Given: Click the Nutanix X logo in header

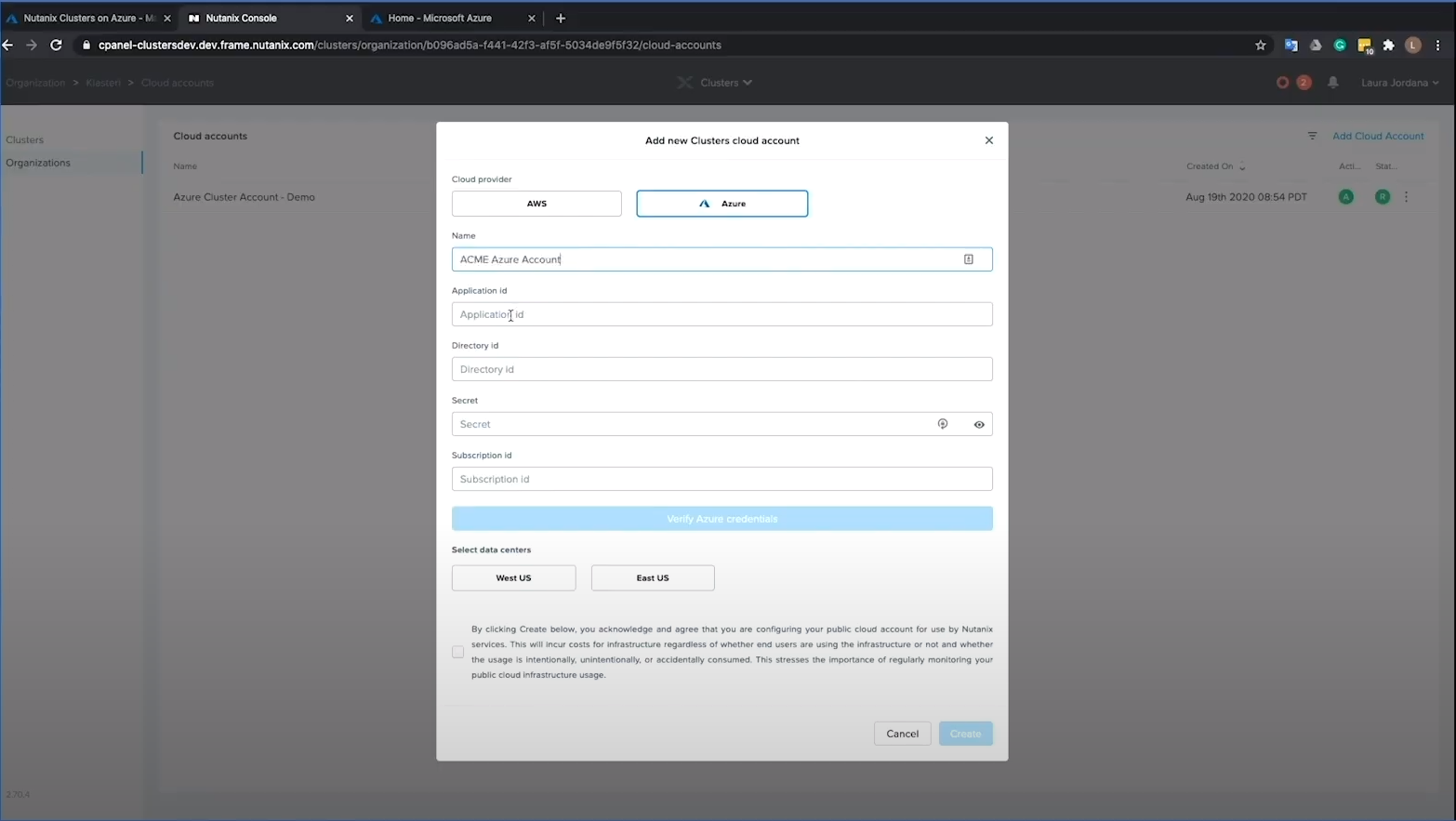Looking at the screenshot, I should coord(685,83).
